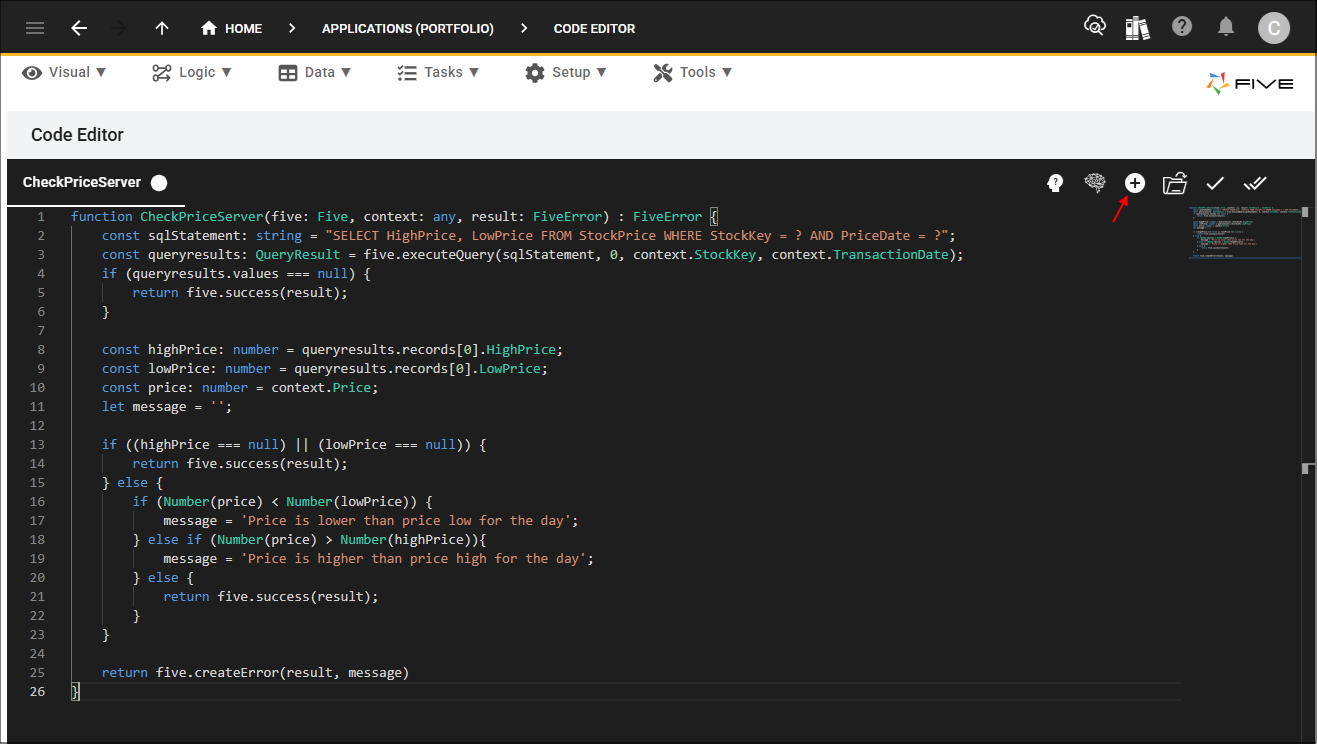Click the up arrow navigation icon
This screenshot has height=744, width=1317.
pos(162,28)
